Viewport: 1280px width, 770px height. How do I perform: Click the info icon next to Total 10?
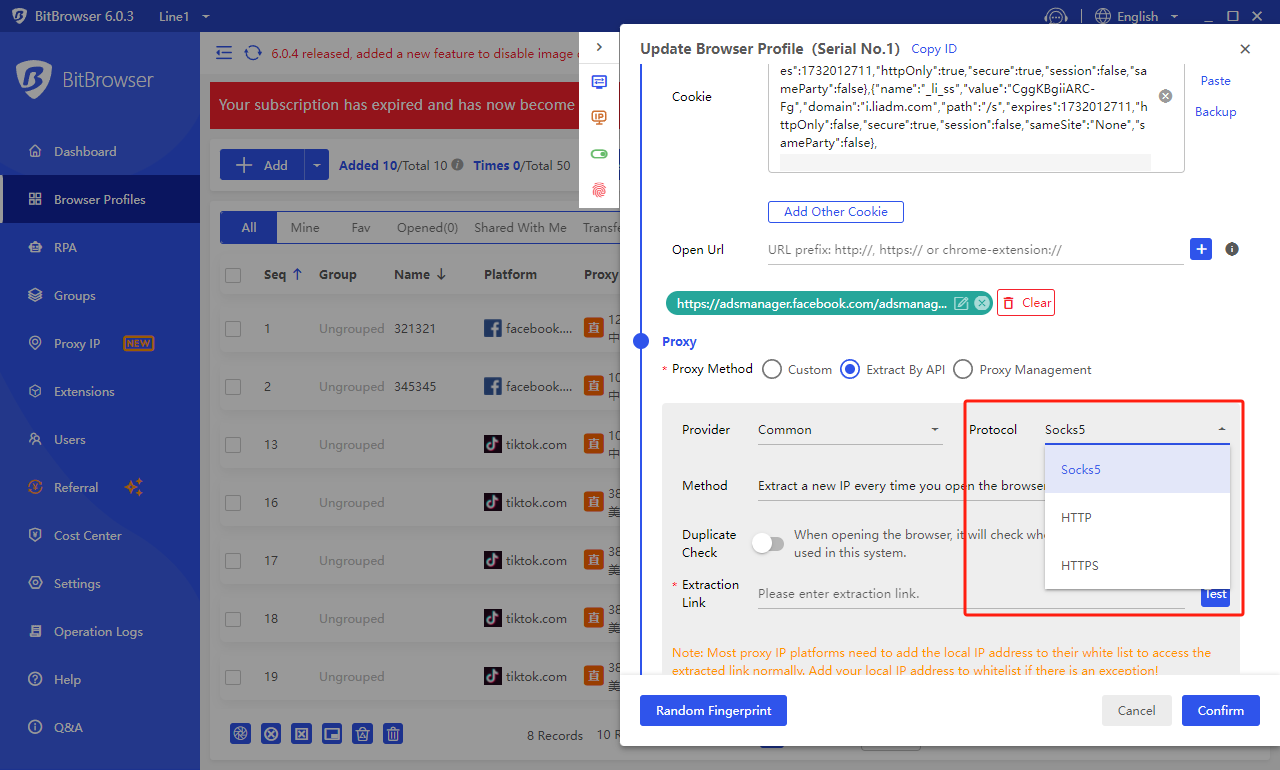pyautogui.click(x=457, y=165)
